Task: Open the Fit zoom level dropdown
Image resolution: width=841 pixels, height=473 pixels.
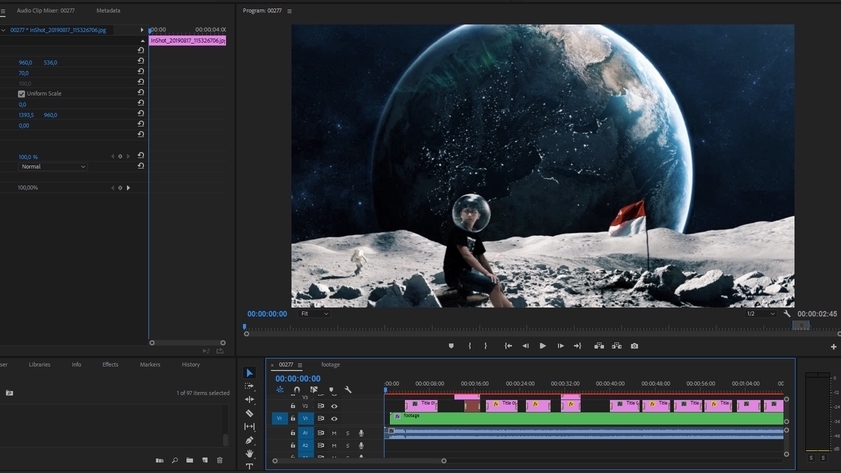Action: pos(314,314)
